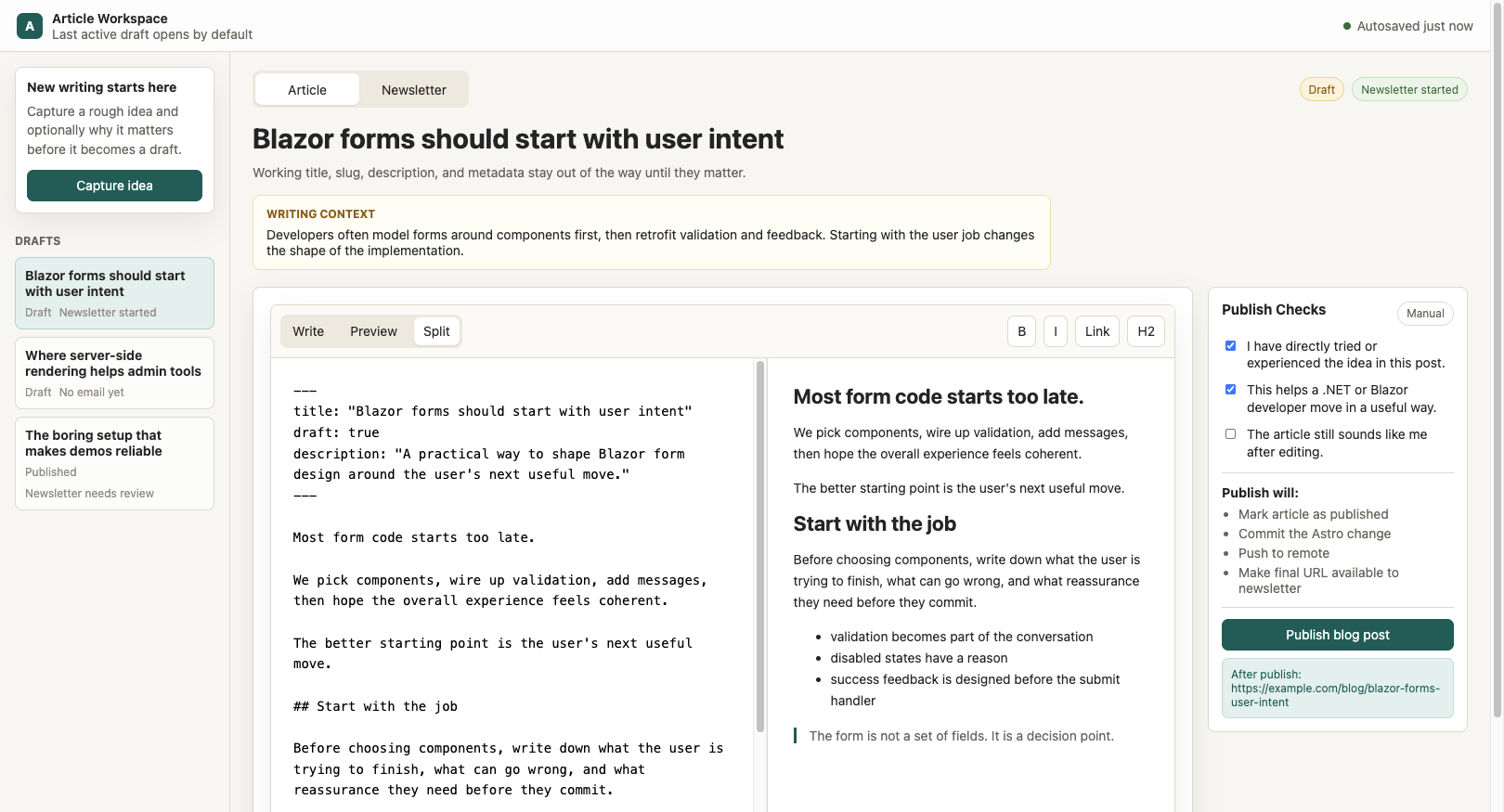Click the Capture idea button
This screenshot has height=812, width=1504.
114,186
